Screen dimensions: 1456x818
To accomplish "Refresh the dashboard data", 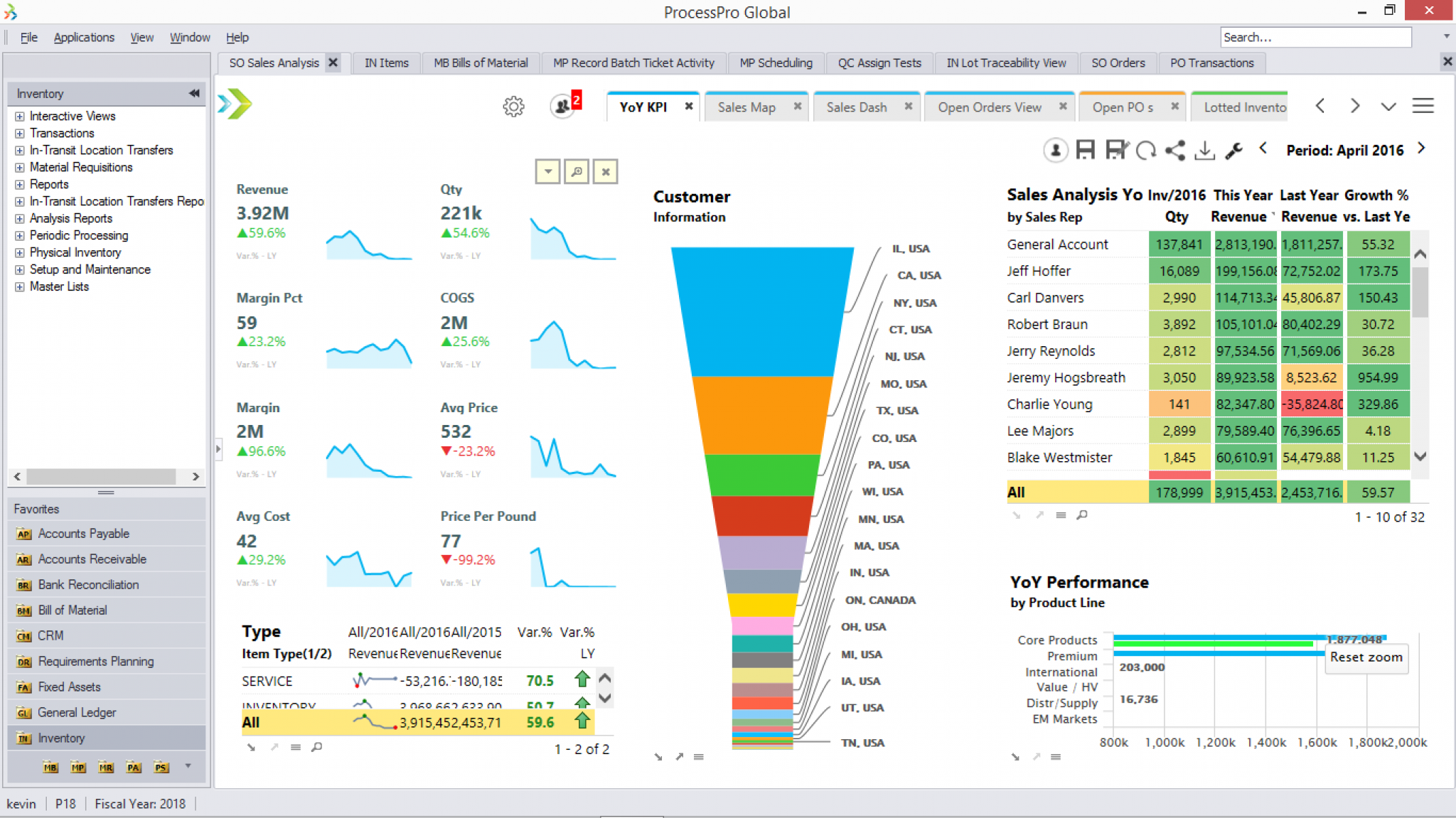I will coord(1145,151).
